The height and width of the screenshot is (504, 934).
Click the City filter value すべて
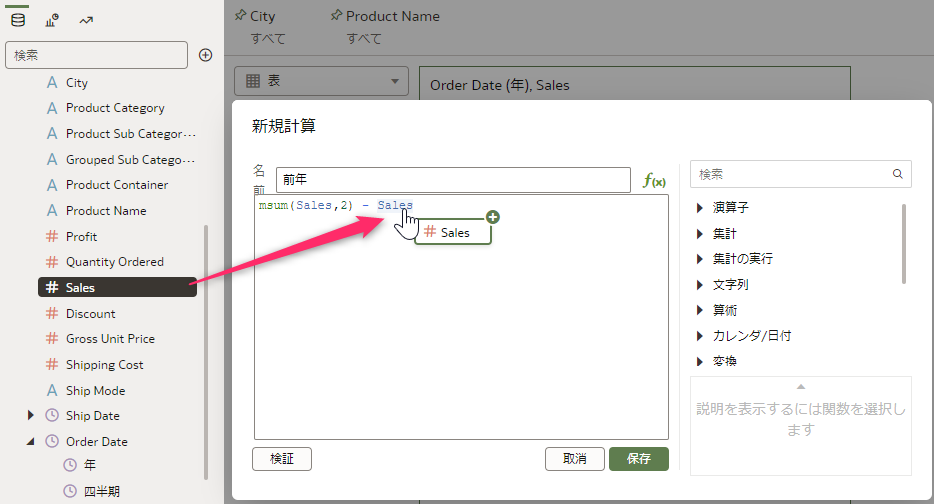[268, 39]
